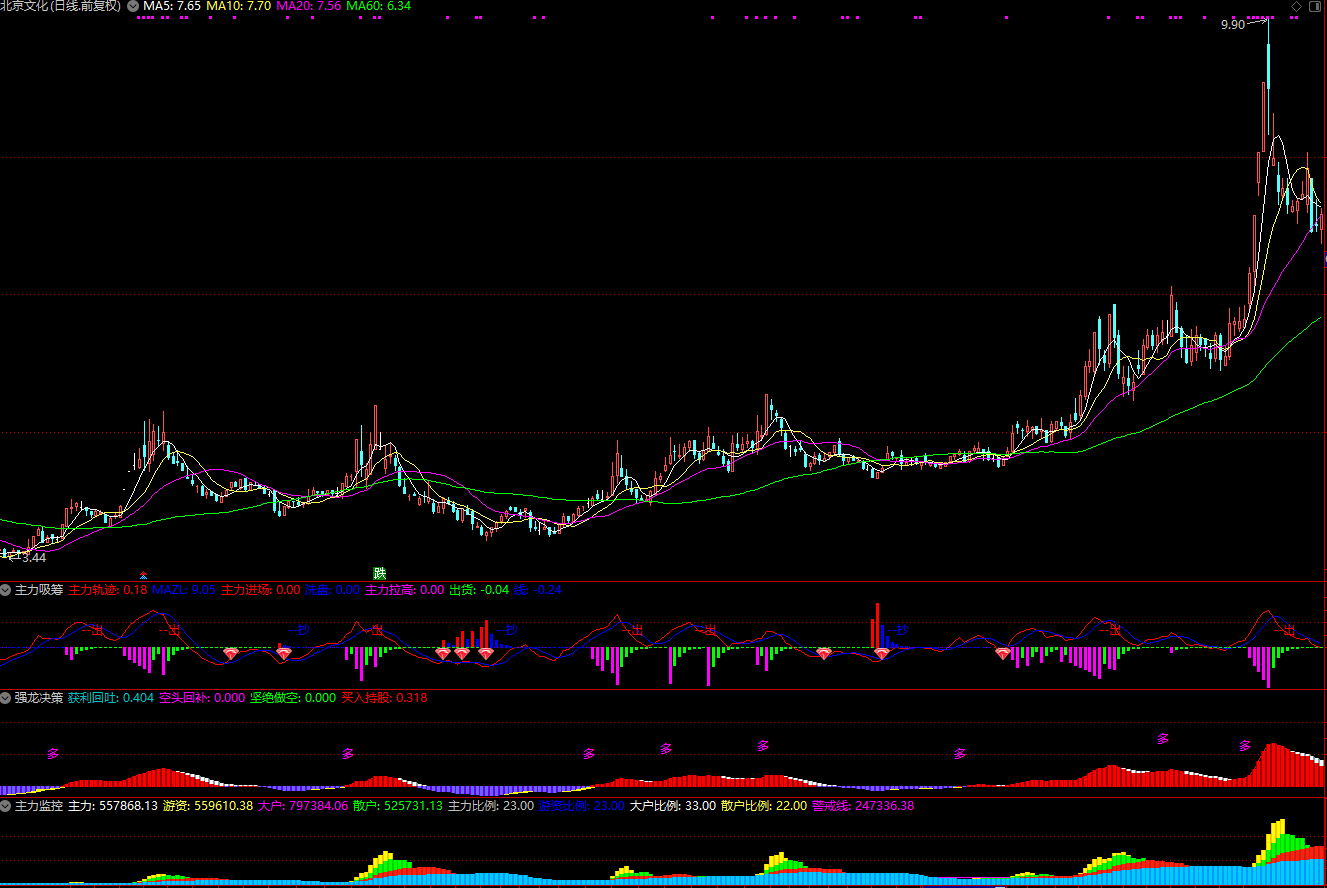Click the first blue 抄 signal label
The height and width of the screenshot is (888, 1327).
(300, 630)
